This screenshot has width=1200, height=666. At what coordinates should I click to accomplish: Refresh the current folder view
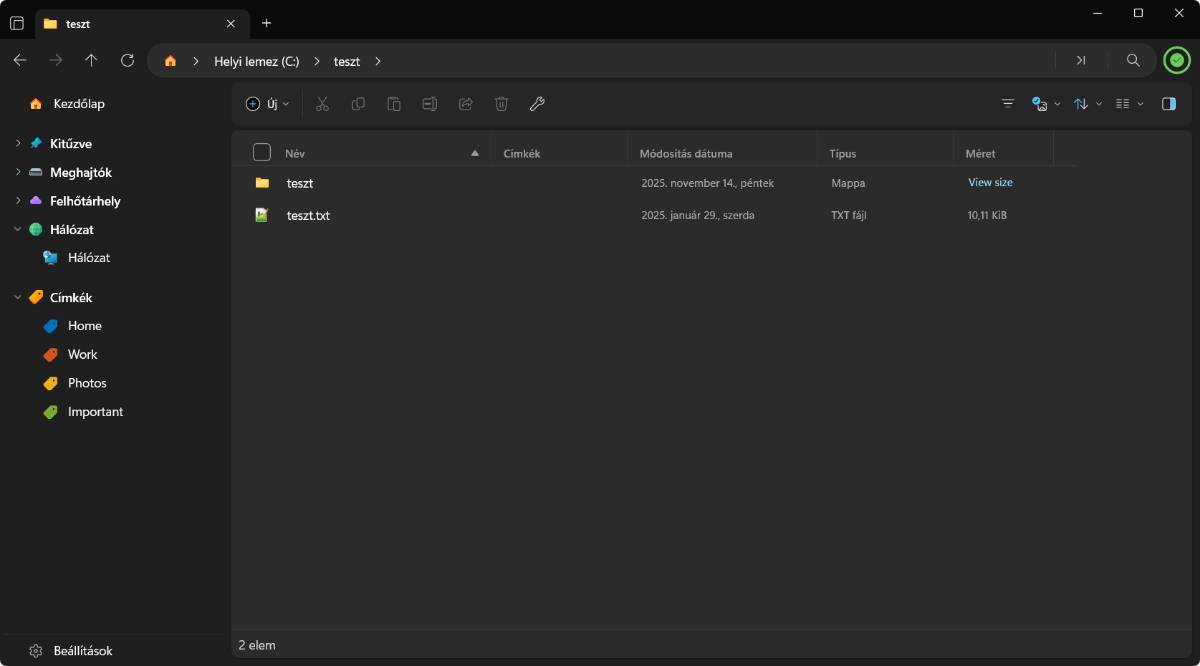coord(127,60)
